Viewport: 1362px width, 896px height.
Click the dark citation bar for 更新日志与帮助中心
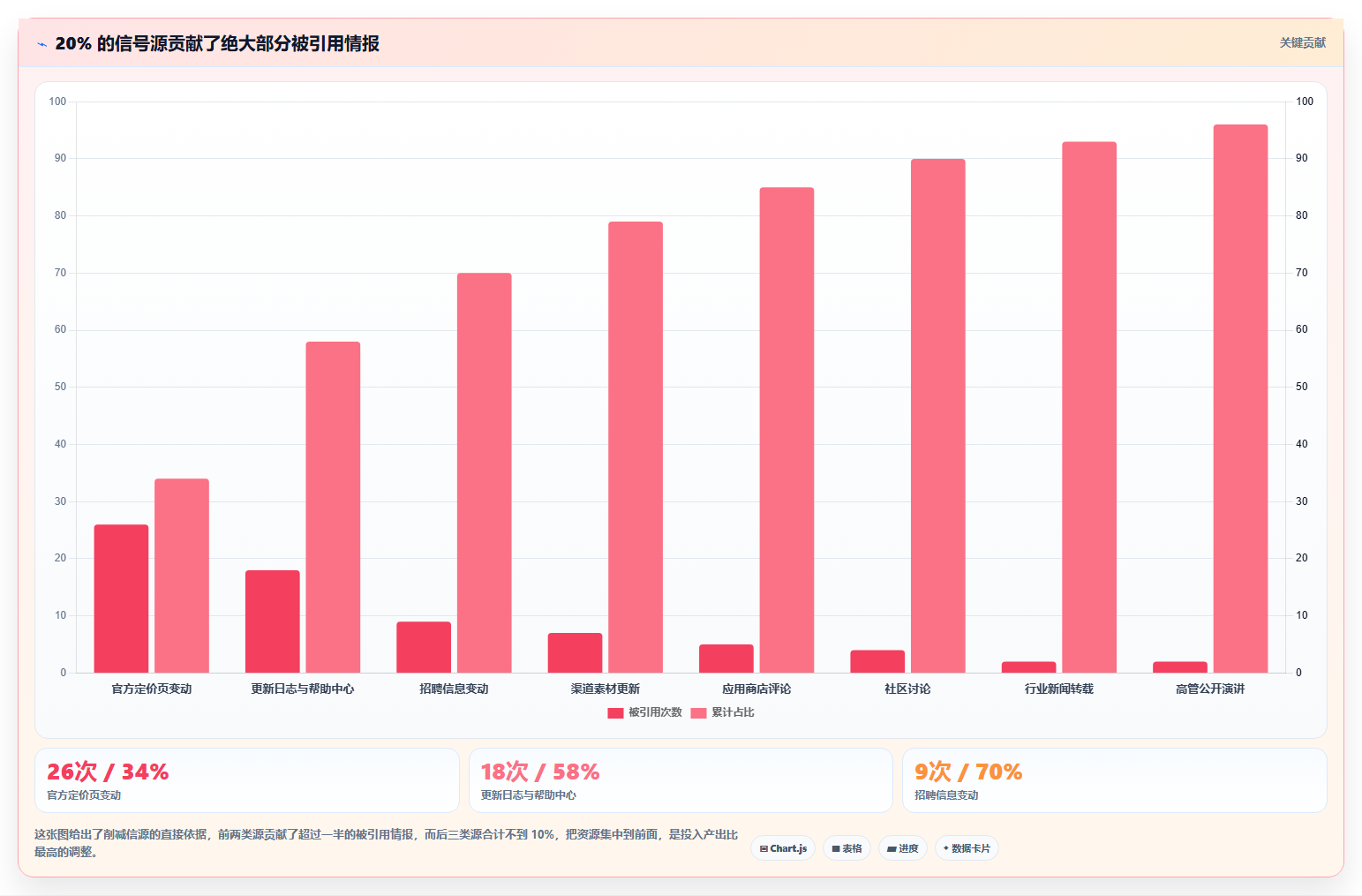pos(273,621)
